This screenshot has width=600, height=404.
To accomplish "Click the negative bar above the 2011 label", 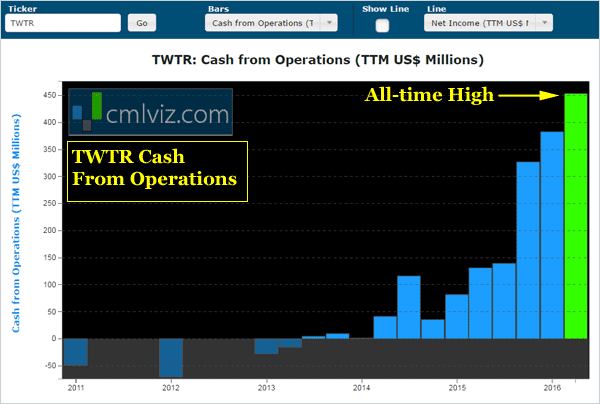I will pos(76,352).
